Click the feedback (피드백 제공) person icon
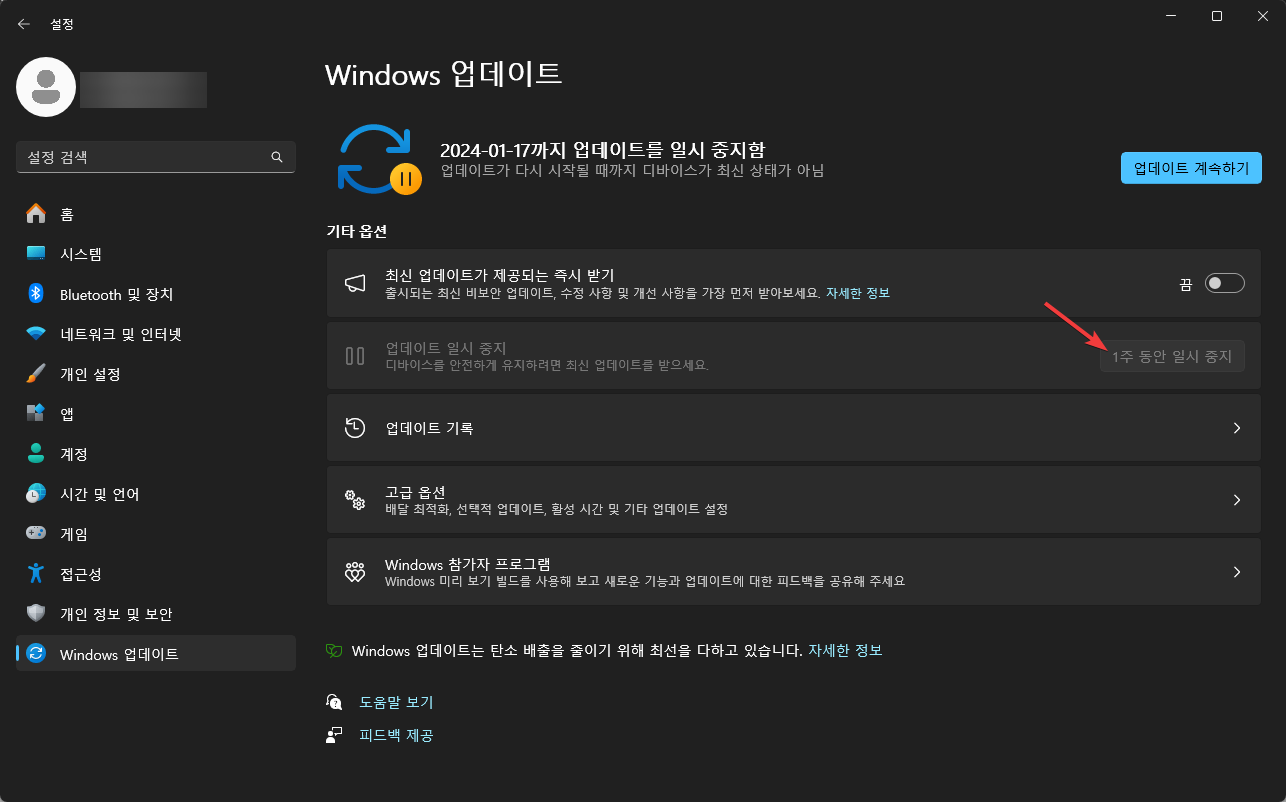The height and width of the screenshot is (802, 1286). 335,735
